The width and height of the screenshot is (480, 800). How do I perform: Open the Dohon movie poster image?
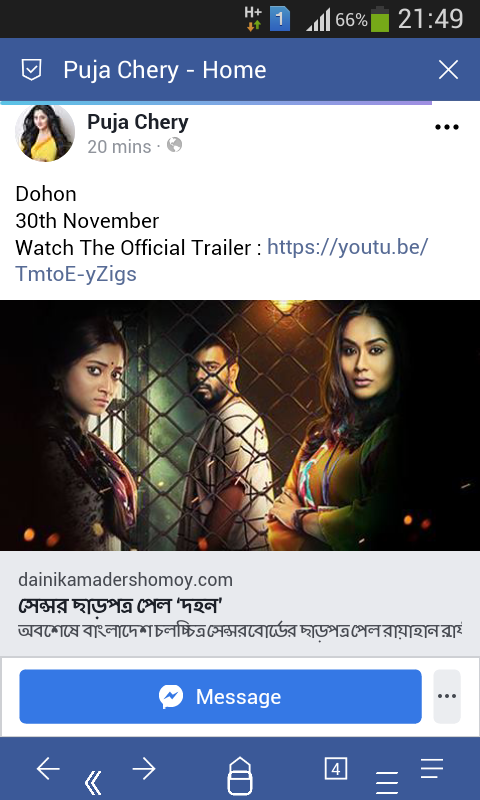click(x=240, y=425)
